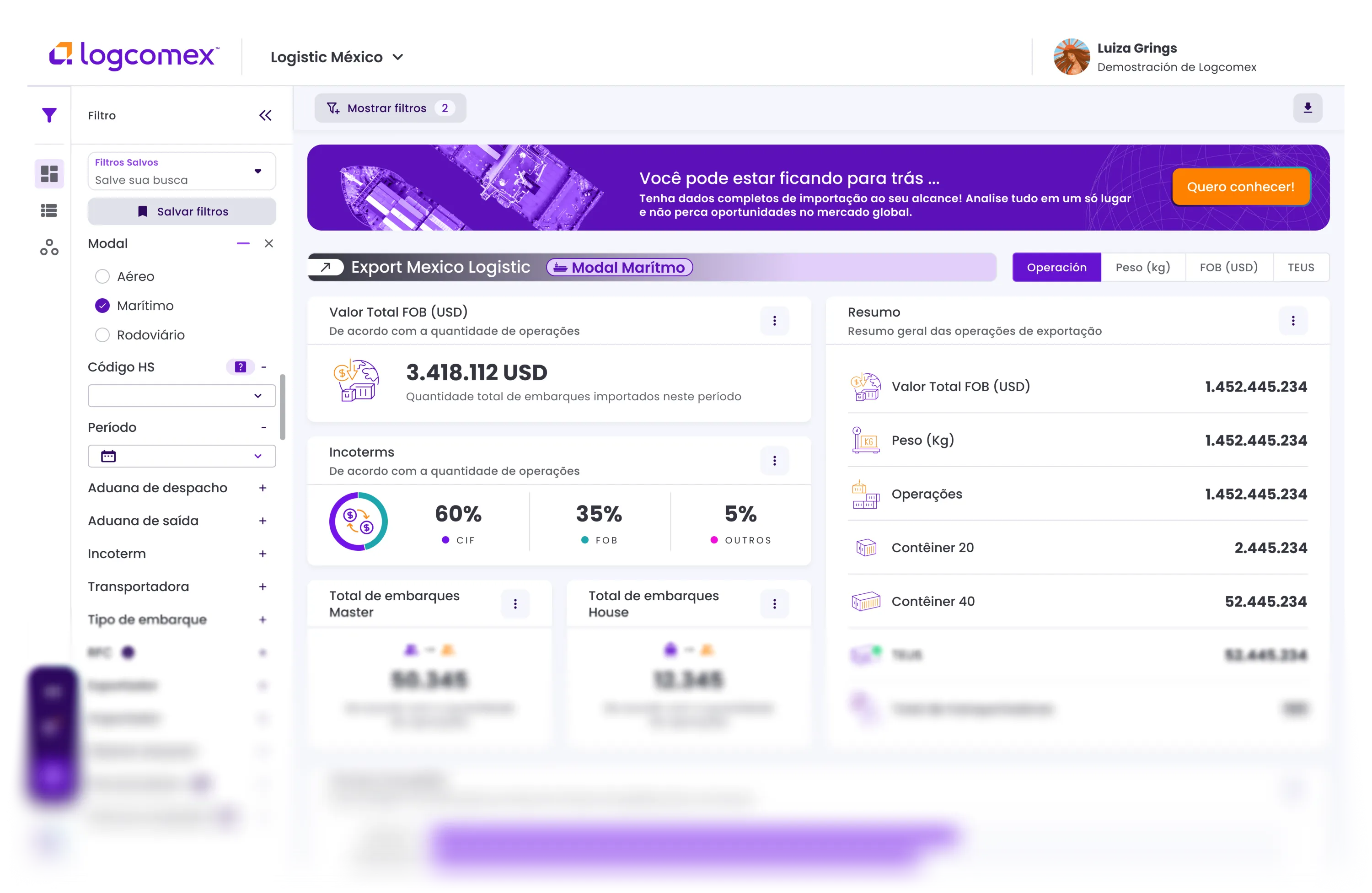Select the Aéreo modal option
The width and height of the screenshot is (1372, 893).
coord(102,277)
